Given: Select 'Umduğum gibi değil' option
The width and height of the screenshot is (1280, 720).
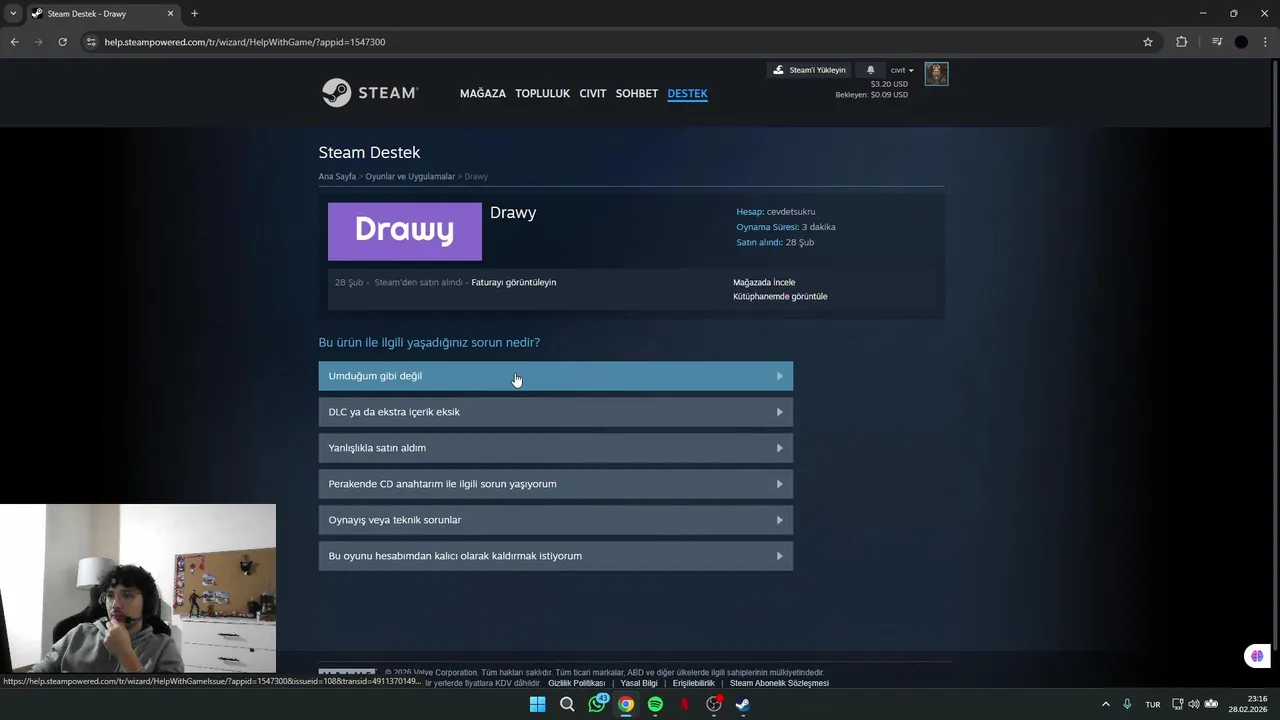Looking at the screenshot, I should (555, 376).
